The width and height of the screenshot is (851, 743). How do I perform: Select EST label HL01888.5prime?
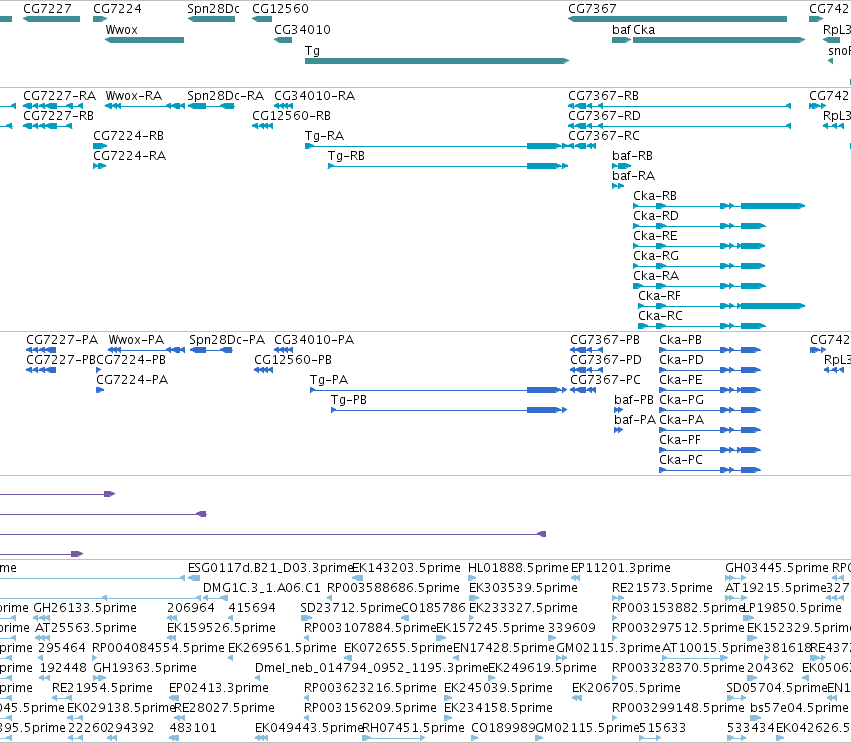point(518,568)
